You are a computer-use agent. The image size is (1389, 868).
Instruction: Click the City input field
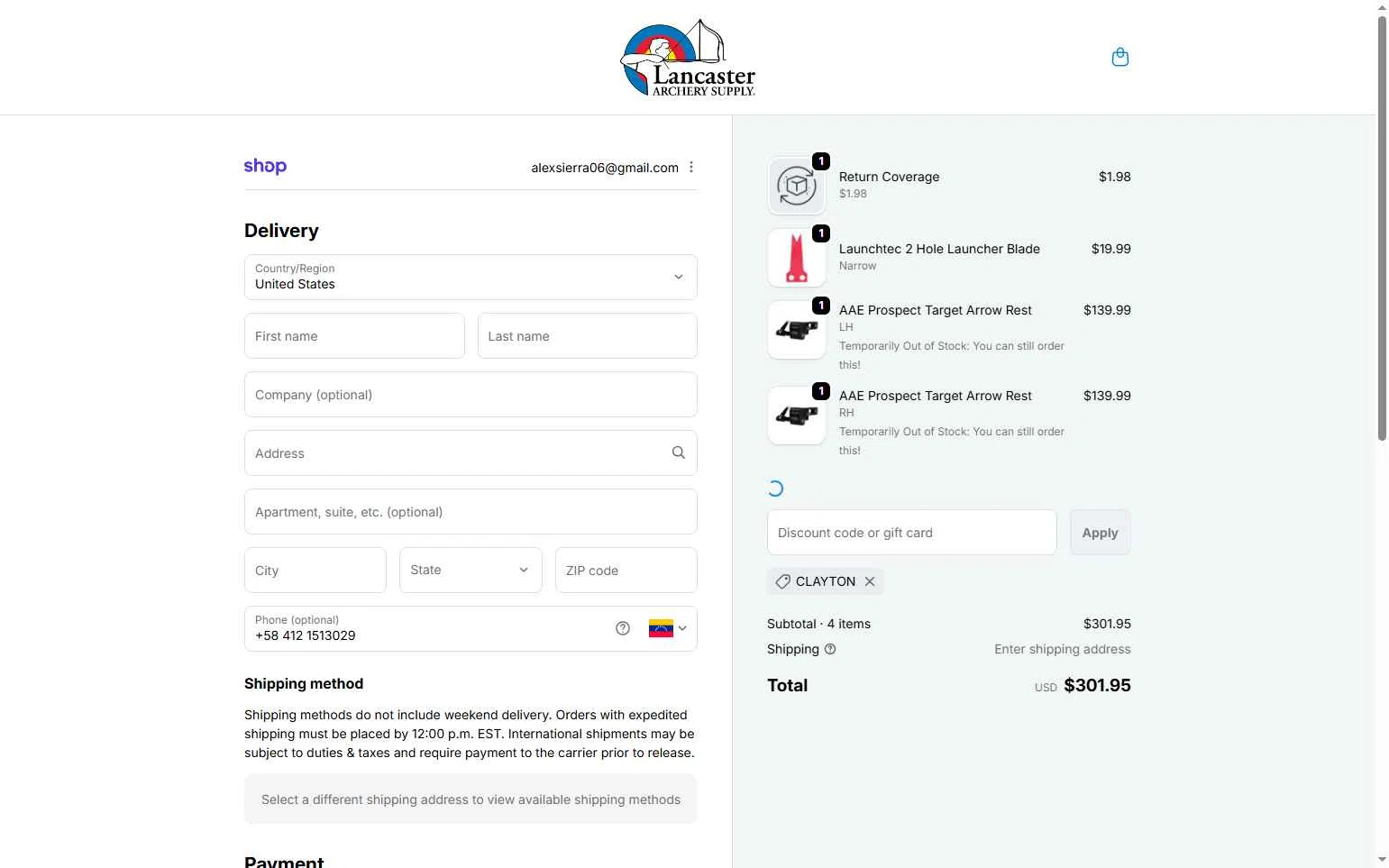pyautogui.click(x=315, y=570)
